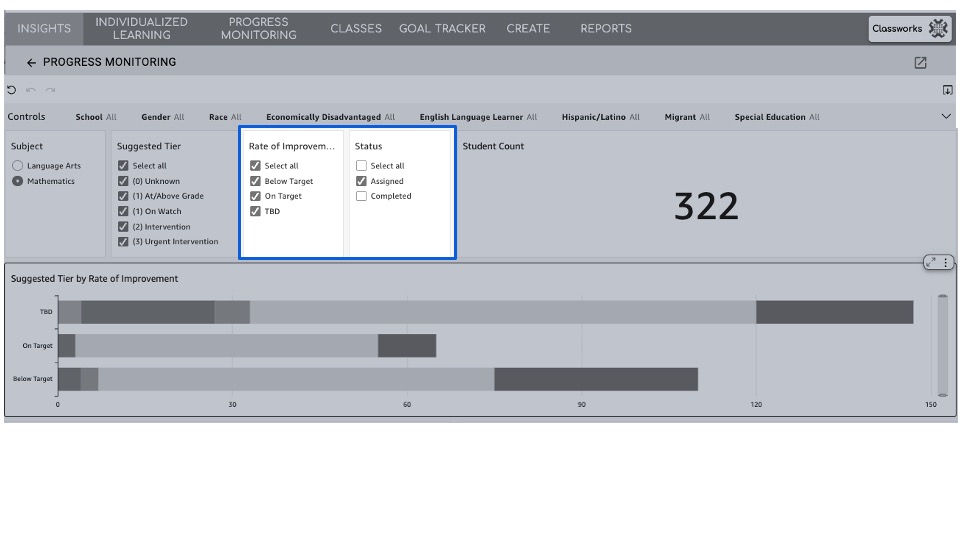Check the Completed status
Screen dimensions: 960x540
[x=361, y=196]
